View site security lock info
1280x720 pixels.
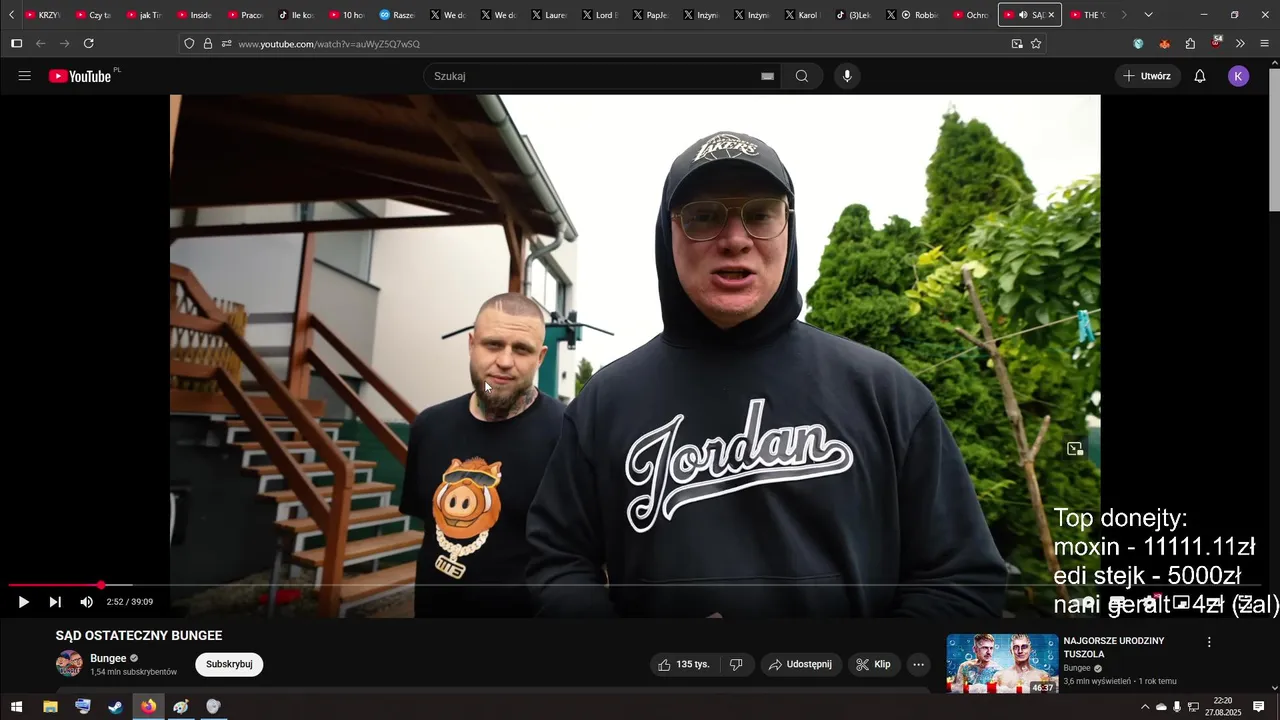208,44
